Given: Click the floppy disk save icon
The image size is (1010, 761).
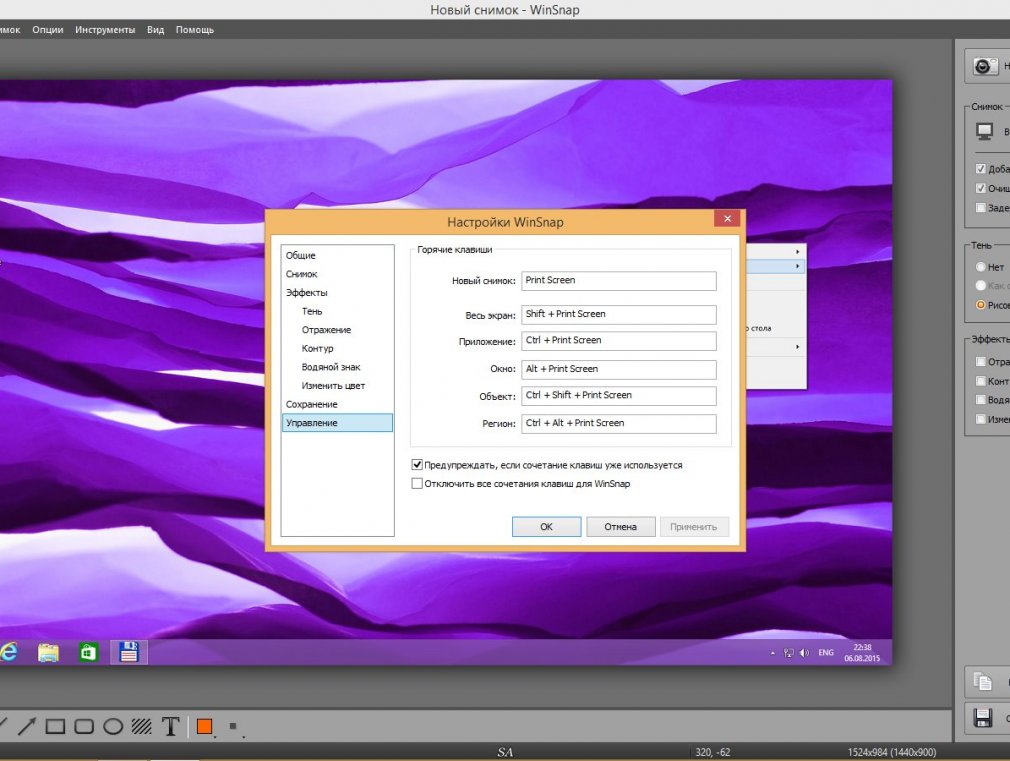Looking at the screenshot, I should pyautogui.click(x=983, y=717).
